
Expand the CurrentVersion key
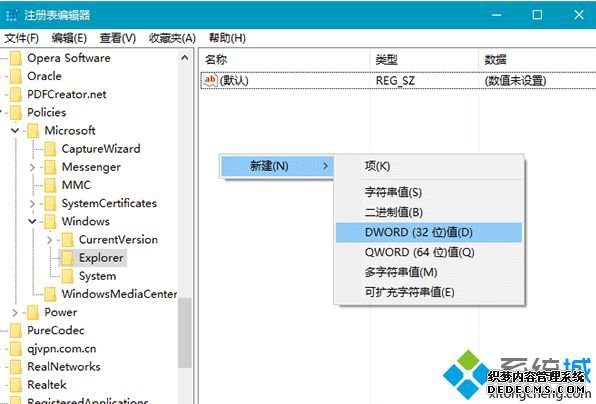point(49,240)
